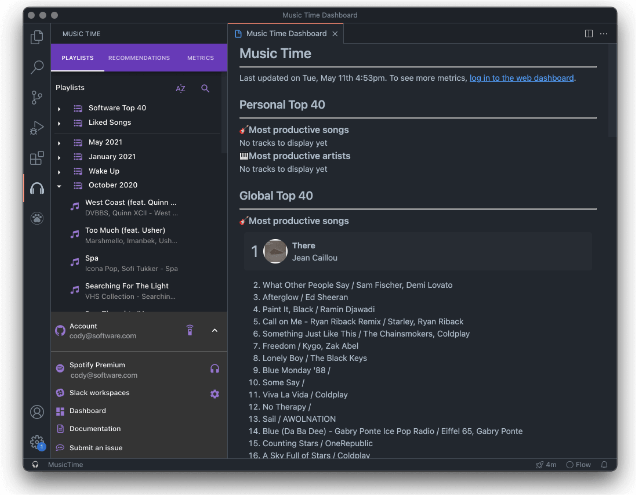The width and height of the screenshot is (636, 495).
Task: Toggle Flow mode in the status bar
Action: tap(579, 465)
